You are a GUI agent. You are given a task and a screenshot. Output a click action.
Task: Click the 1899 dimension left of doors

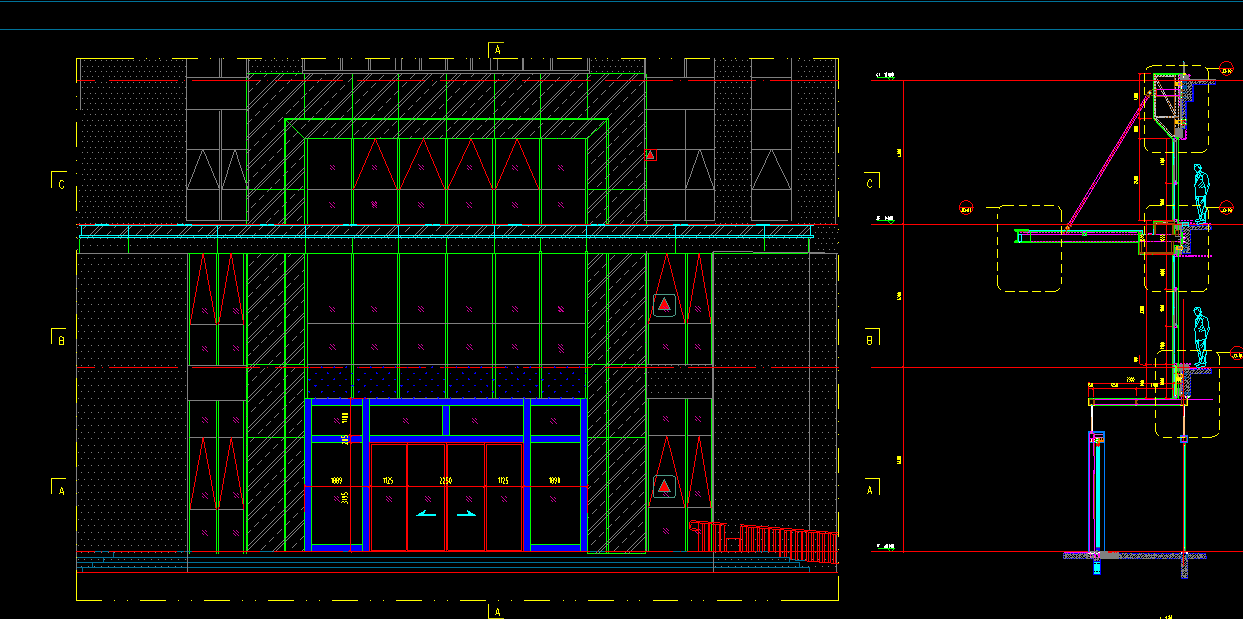336,481
